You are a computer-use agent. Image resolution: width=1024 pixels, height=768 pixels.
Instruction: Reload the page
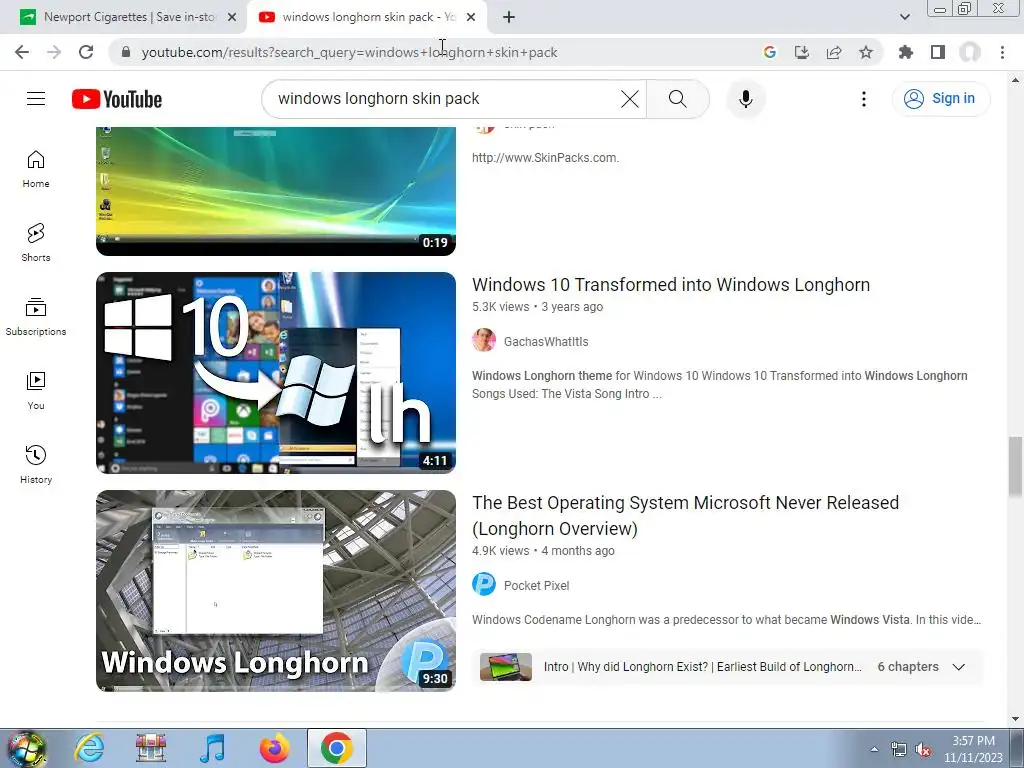(86, 52)
